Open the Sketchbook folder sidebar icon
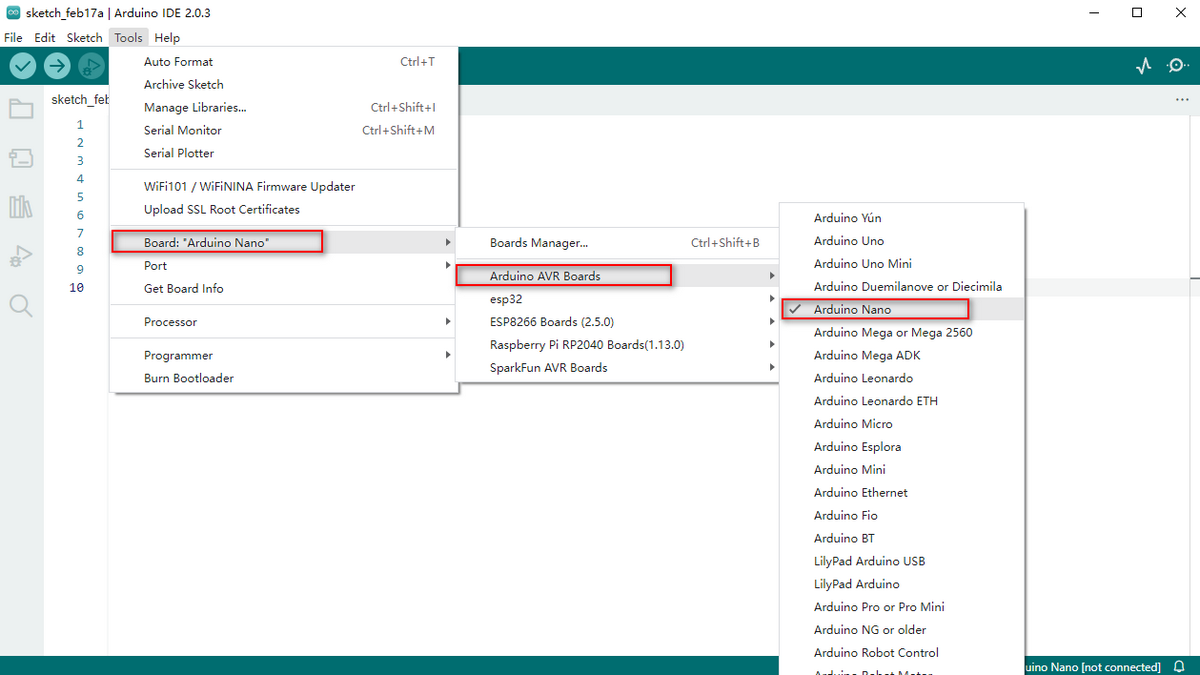This screenshot has height=675, width=1200. pos(21,109)
